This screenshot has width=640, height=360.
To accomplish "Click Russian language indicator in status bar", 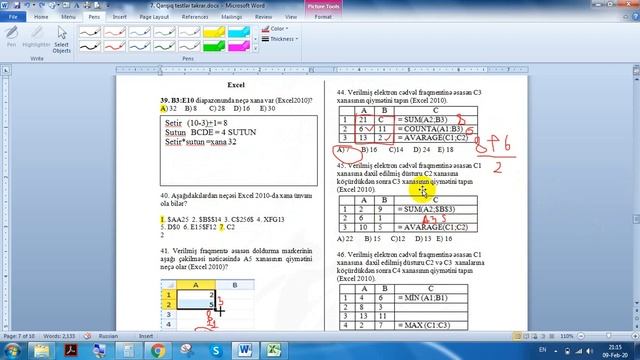I will (x=108, y=336).
